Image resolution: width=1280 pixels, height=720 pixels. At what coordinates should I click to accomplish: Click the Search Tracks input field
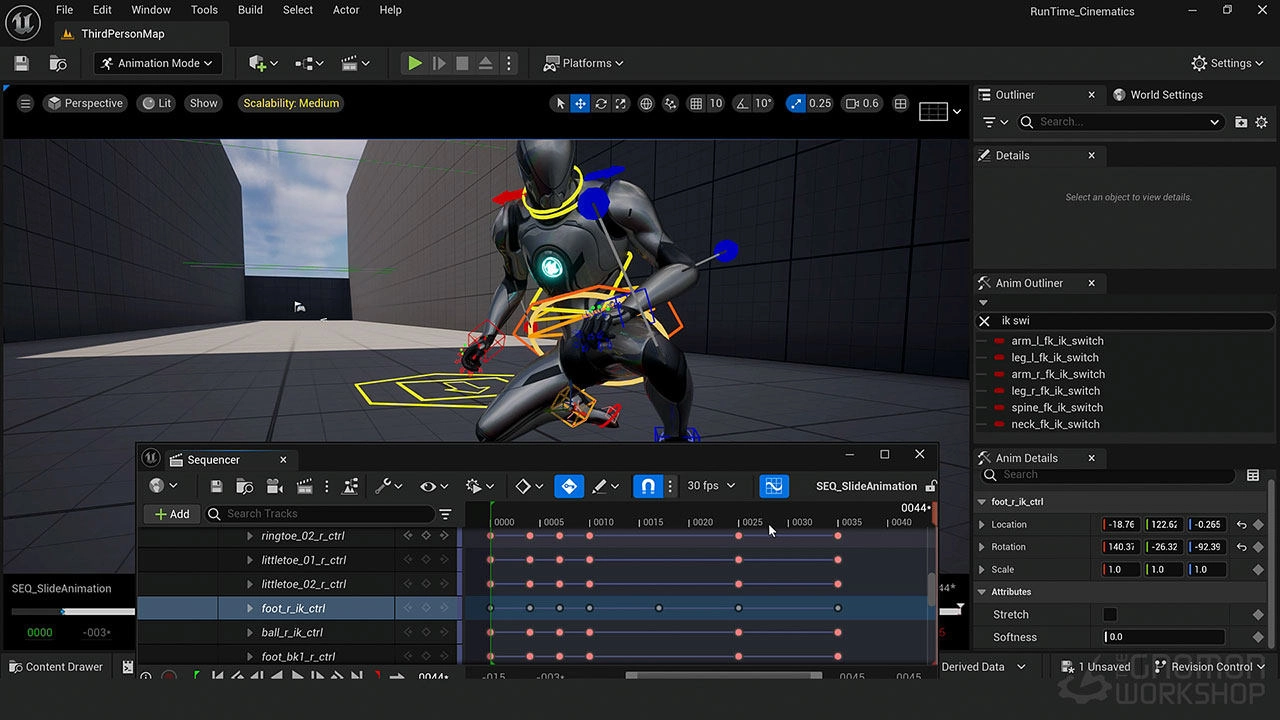pos(320,513)
